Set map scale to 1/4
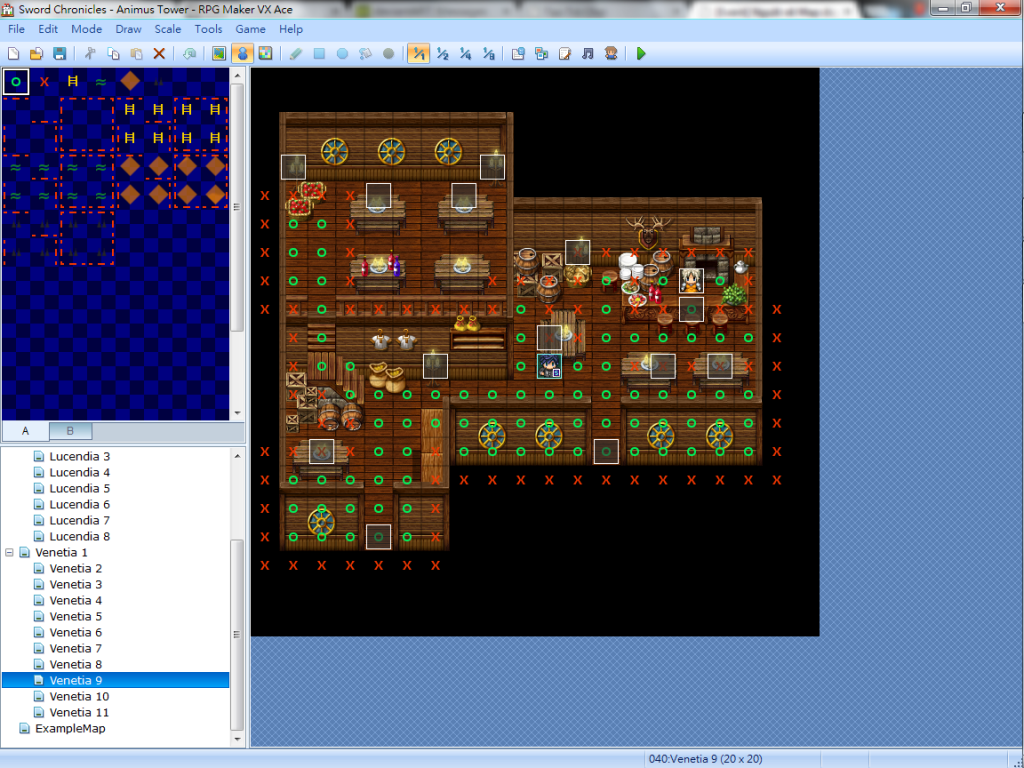Viewport: 1024px width, 768px height. pyautogui.click(x=465, y=54)
